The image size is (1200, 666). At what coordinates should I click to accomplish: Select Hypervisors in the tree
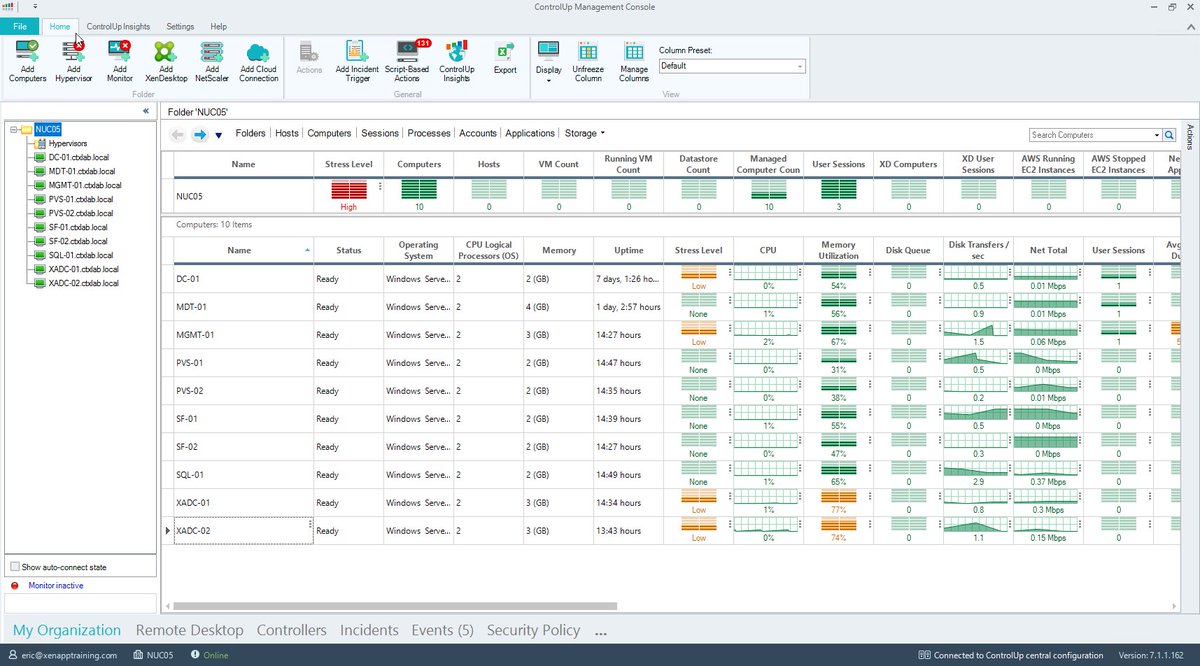(68, 143)
